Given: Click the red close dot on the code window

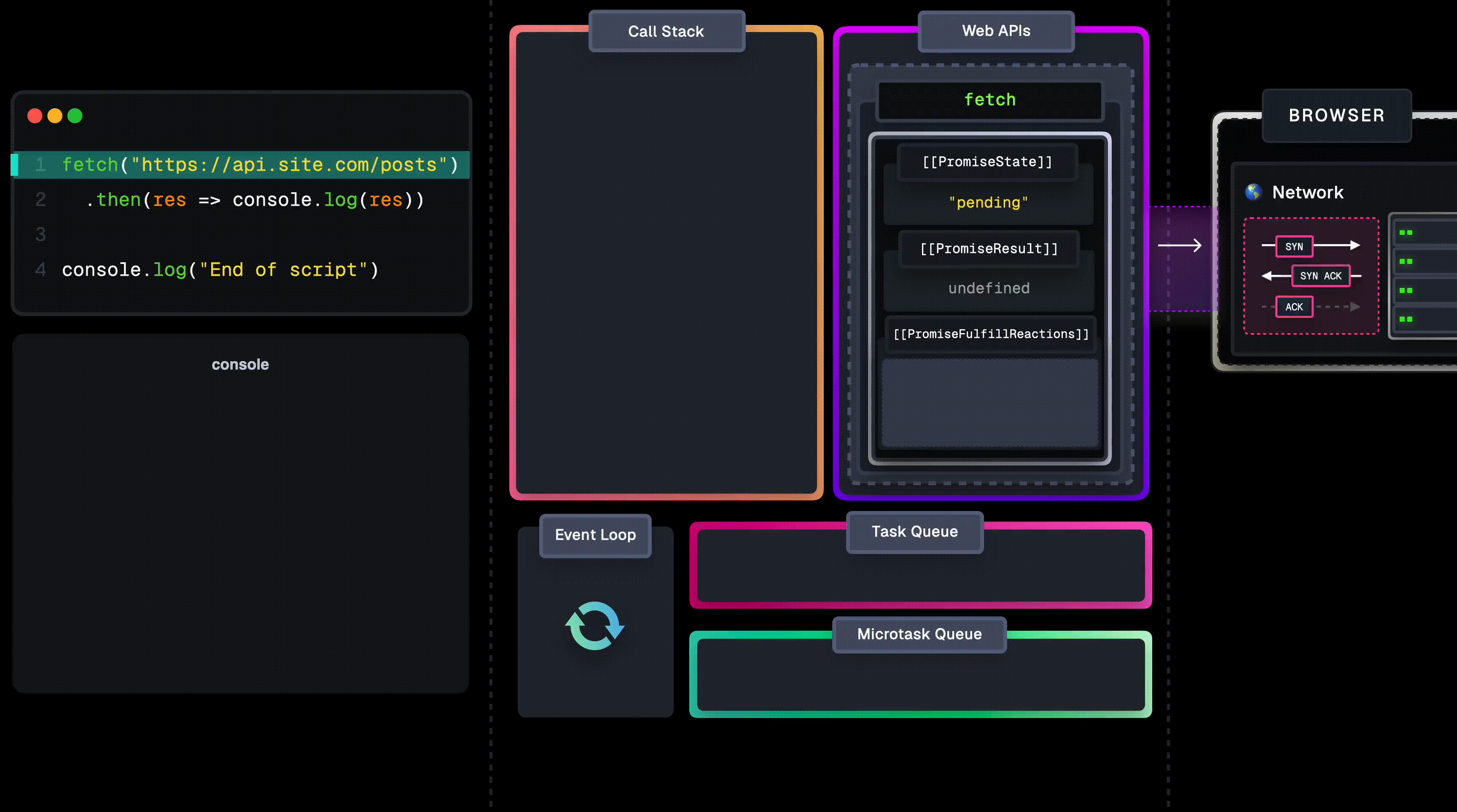Looking at the screenshot, I should pos(35,116).
